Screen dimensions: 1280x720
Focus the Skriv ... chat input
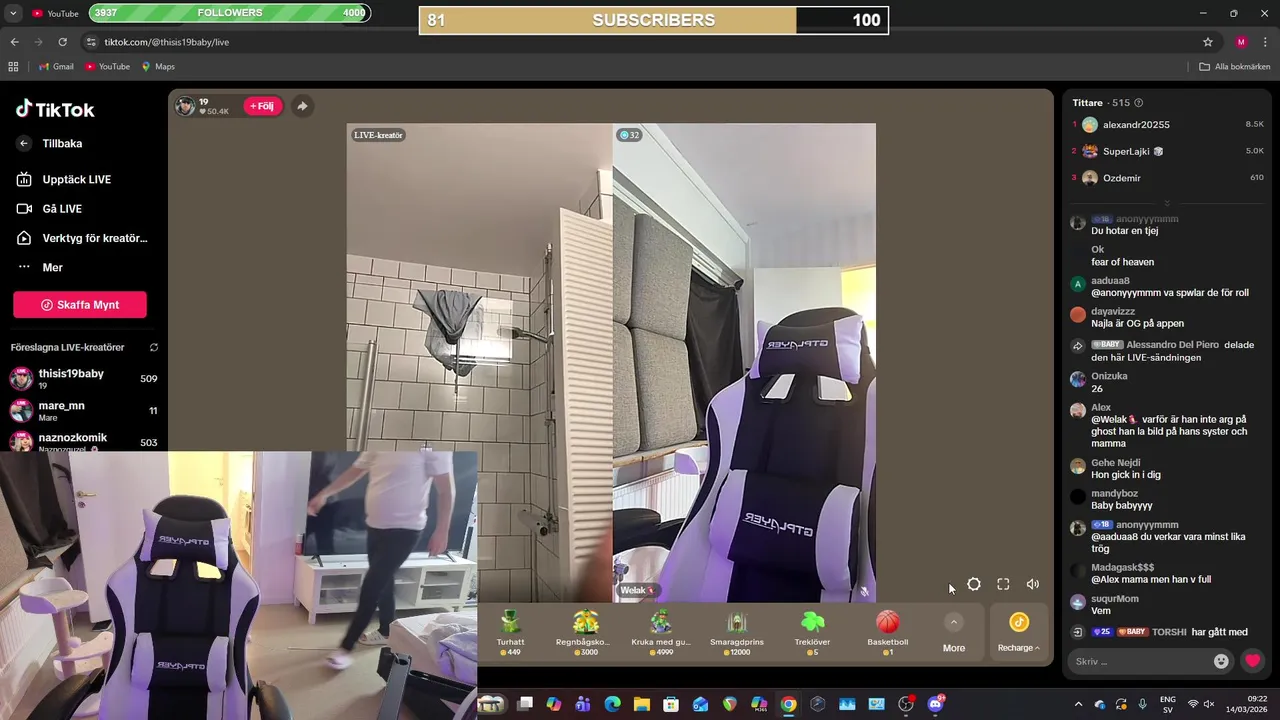click(1140, 661)
